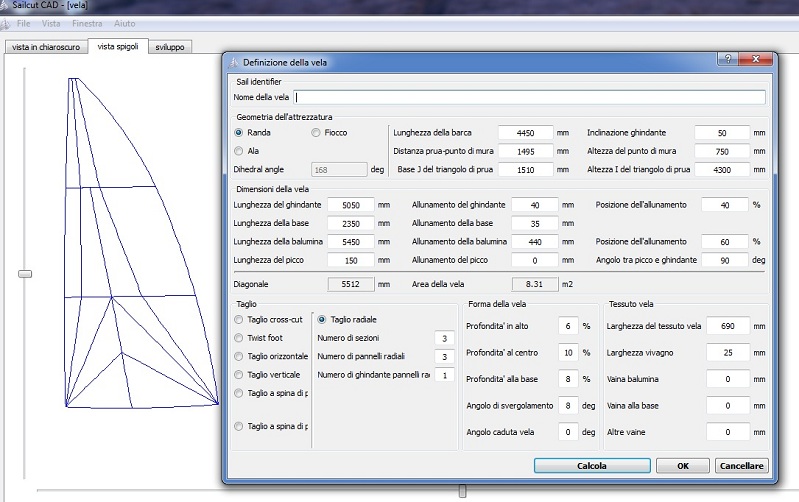Image resolution: width=799 pixels, height=502 pixels.
Task: Edit the Angolo di svergolamento value
Action: point(568,406)
